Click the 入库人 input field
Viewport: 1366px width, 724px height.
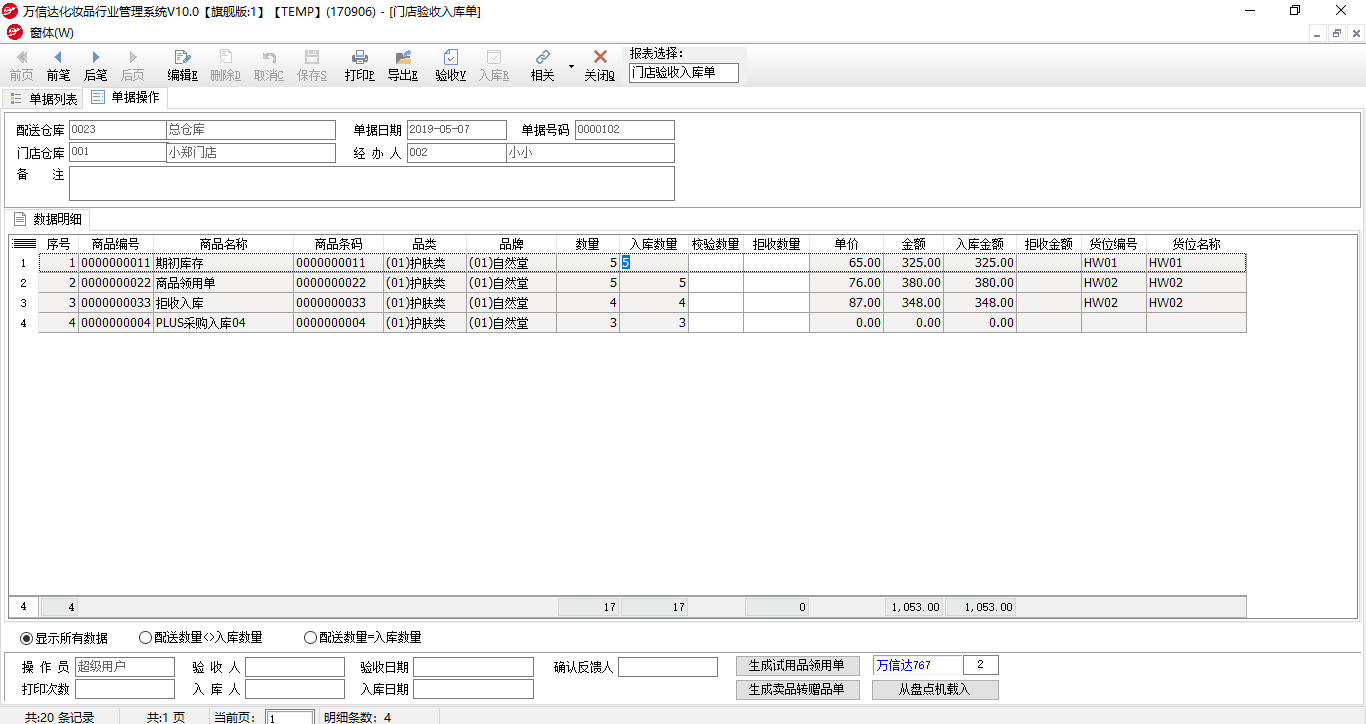pyautogui.click(x=295, y=689)
